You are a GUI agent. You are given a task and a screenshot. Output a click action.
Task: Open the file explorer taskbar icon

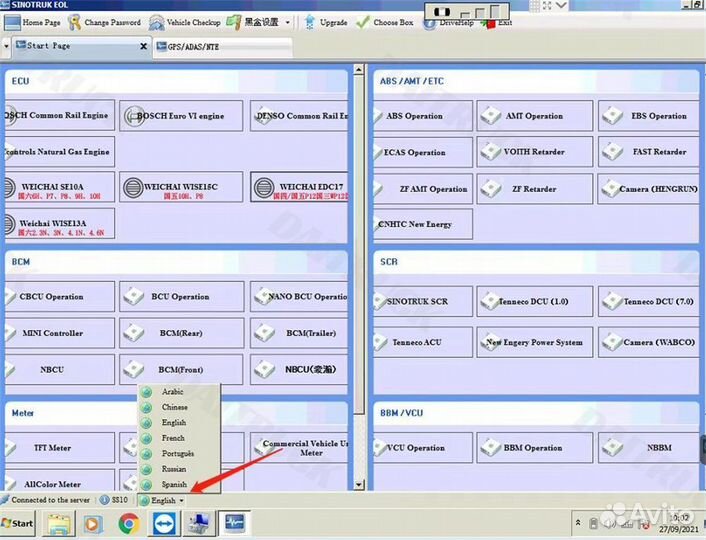(x=58, y=522)
